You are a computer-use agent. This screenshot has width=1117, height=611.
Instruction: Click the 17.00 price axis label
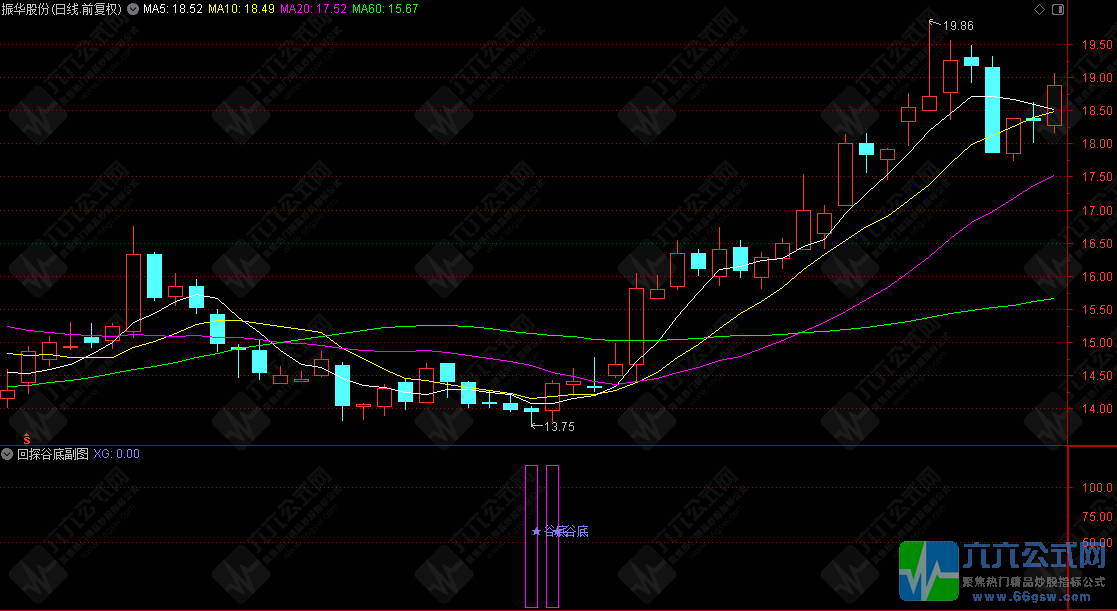(1097, 210)
